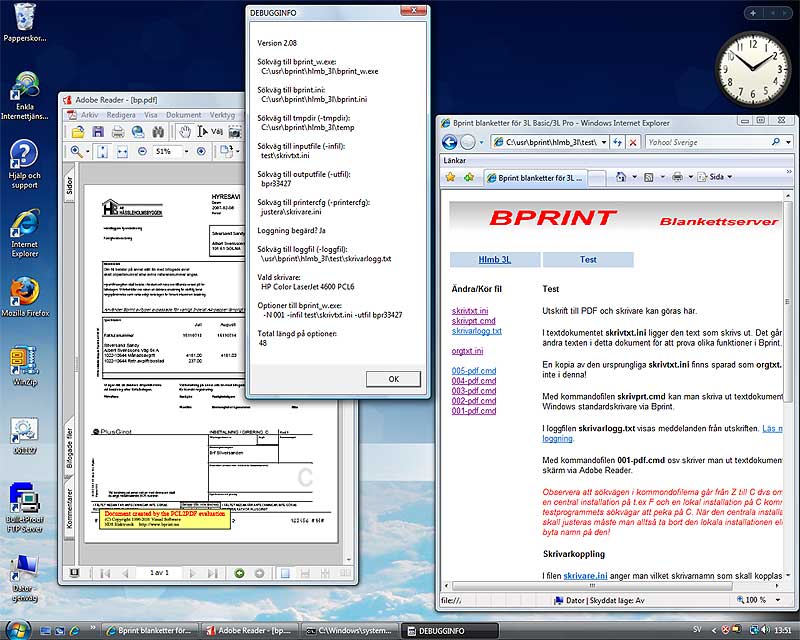This screenshot has height=640, width=800.
Task: Click the Favorites star icon in Internet Explorer
Action: (x=451, y=177)
